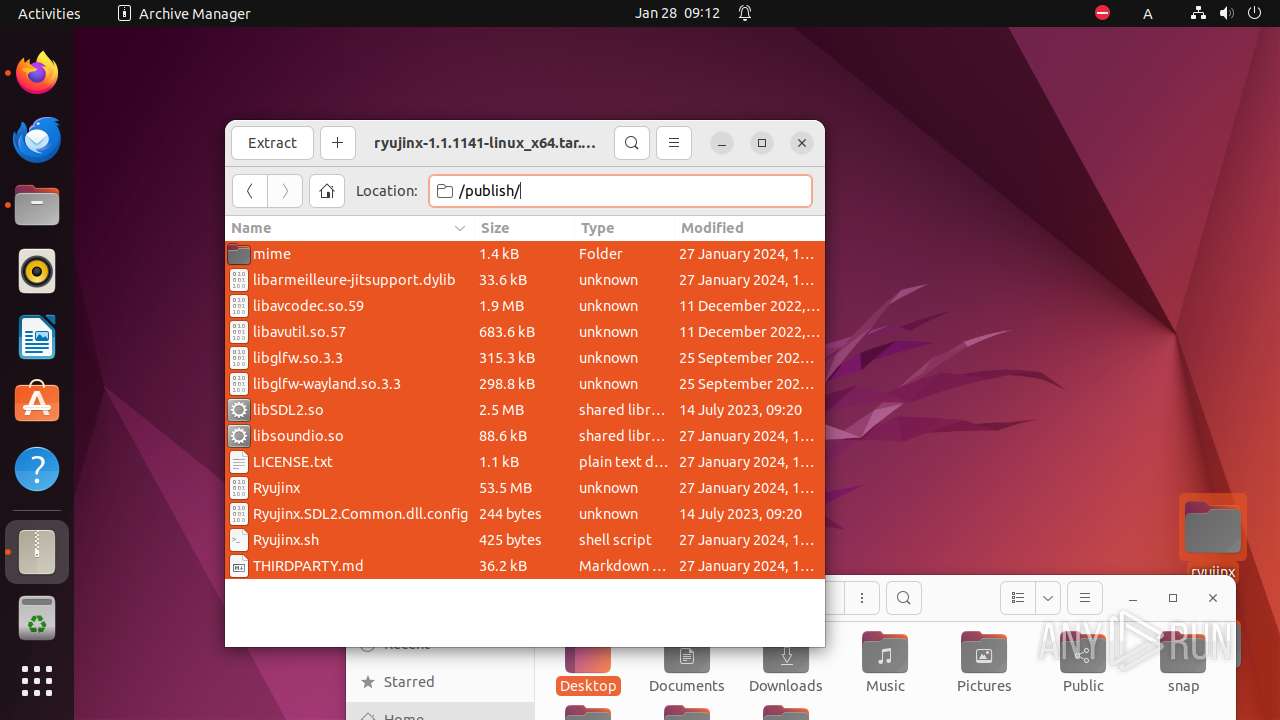Select libavutil.so.57 file

(x=525, y=332)
